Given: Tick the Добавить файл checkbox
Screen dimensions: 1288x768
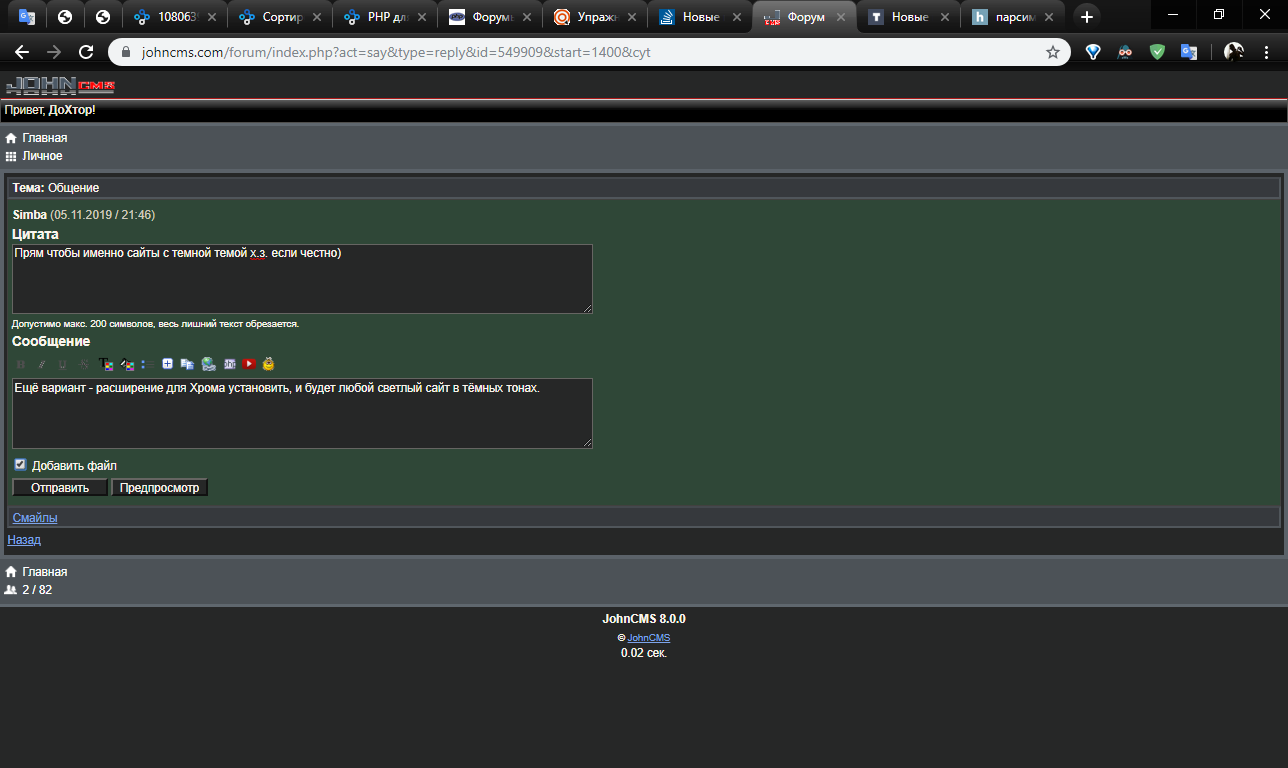Looking at the screenshot, I should tap(20, 465).
